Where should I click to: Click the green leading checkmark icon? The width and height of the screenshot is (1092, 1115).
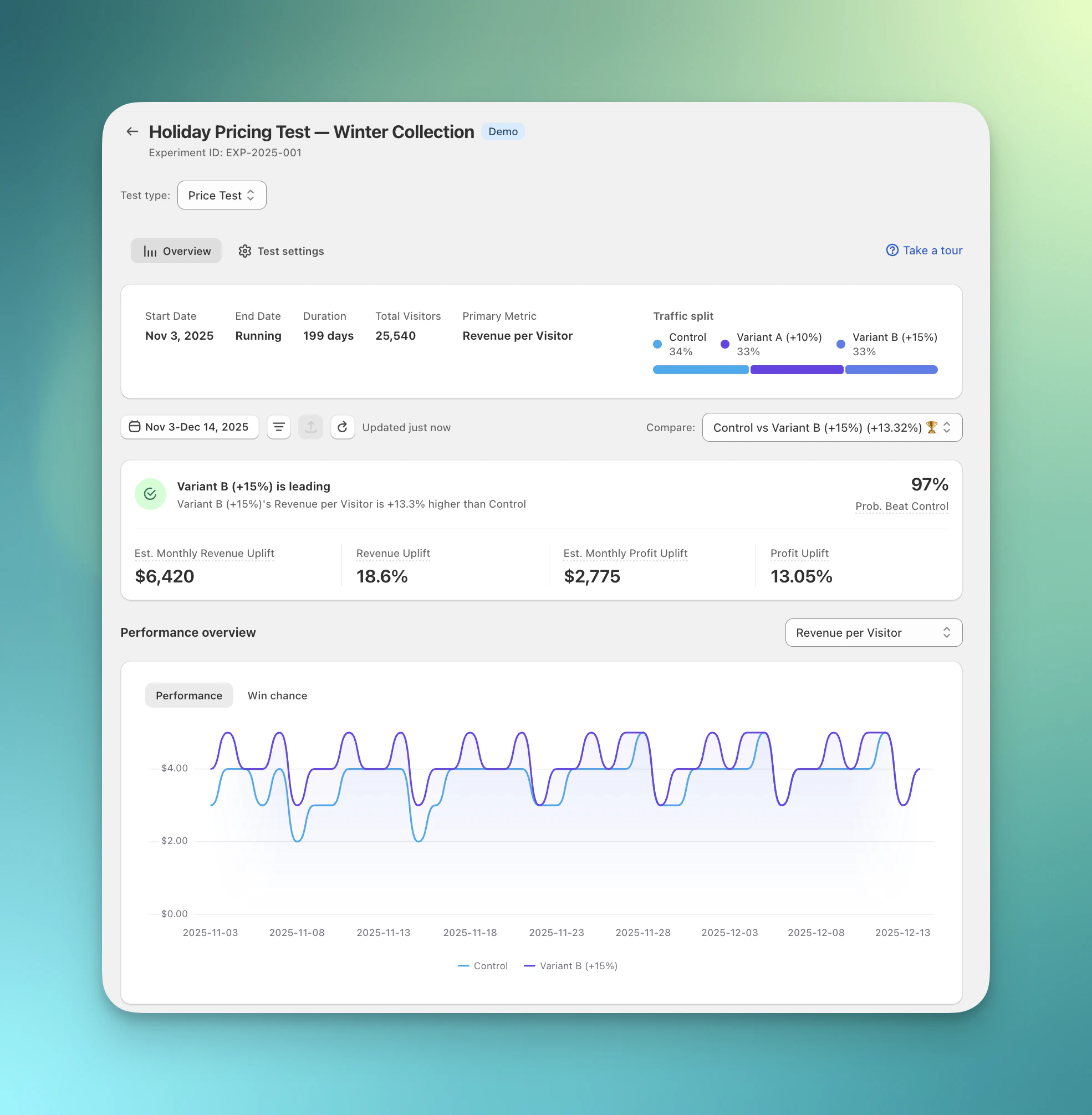click(x=150, y=494)
